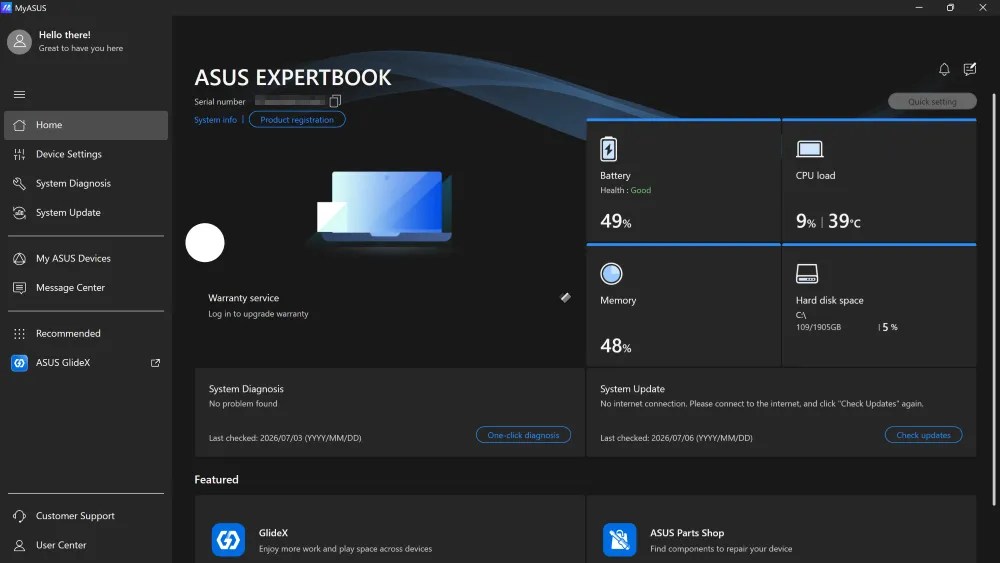Go to Home in sidebar

[x=86, y=125]
